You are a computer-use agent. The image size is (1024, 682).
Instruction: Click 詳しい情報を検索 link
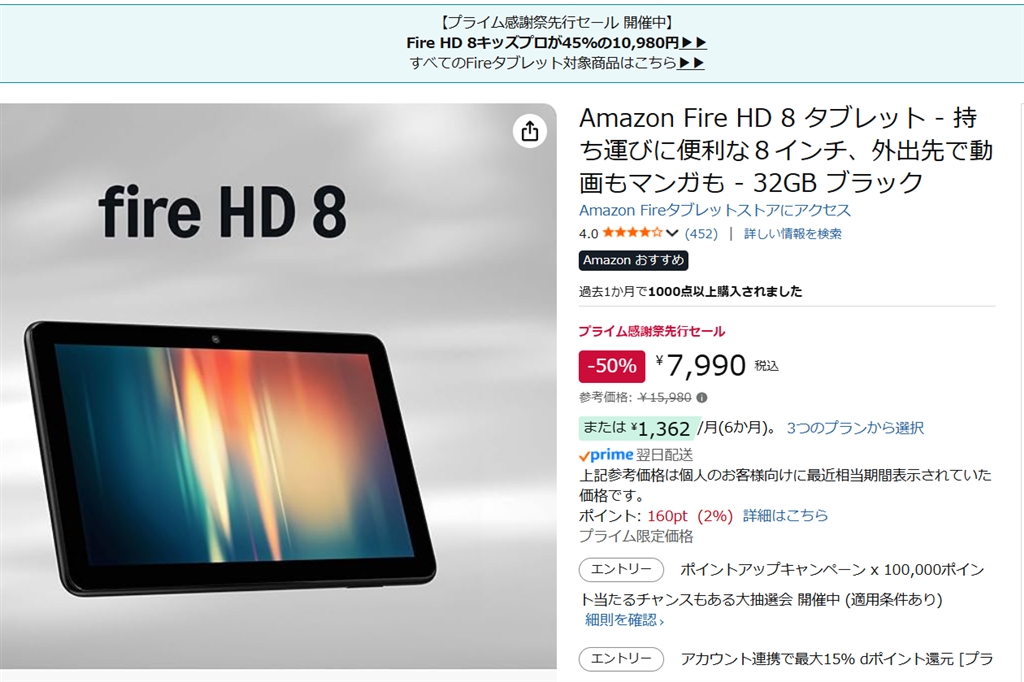coord(793,233)
